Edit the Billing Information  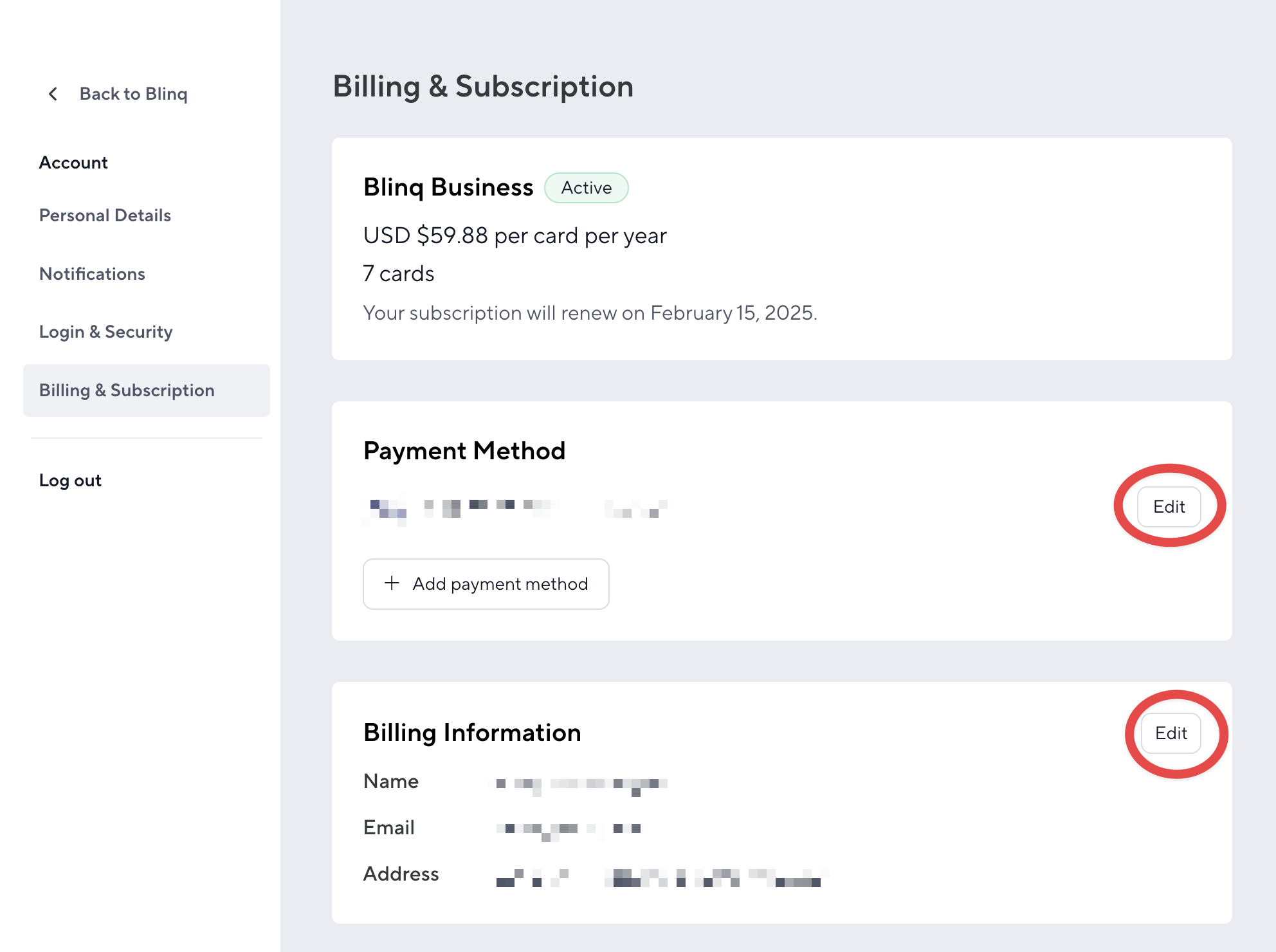(1171, 733)
